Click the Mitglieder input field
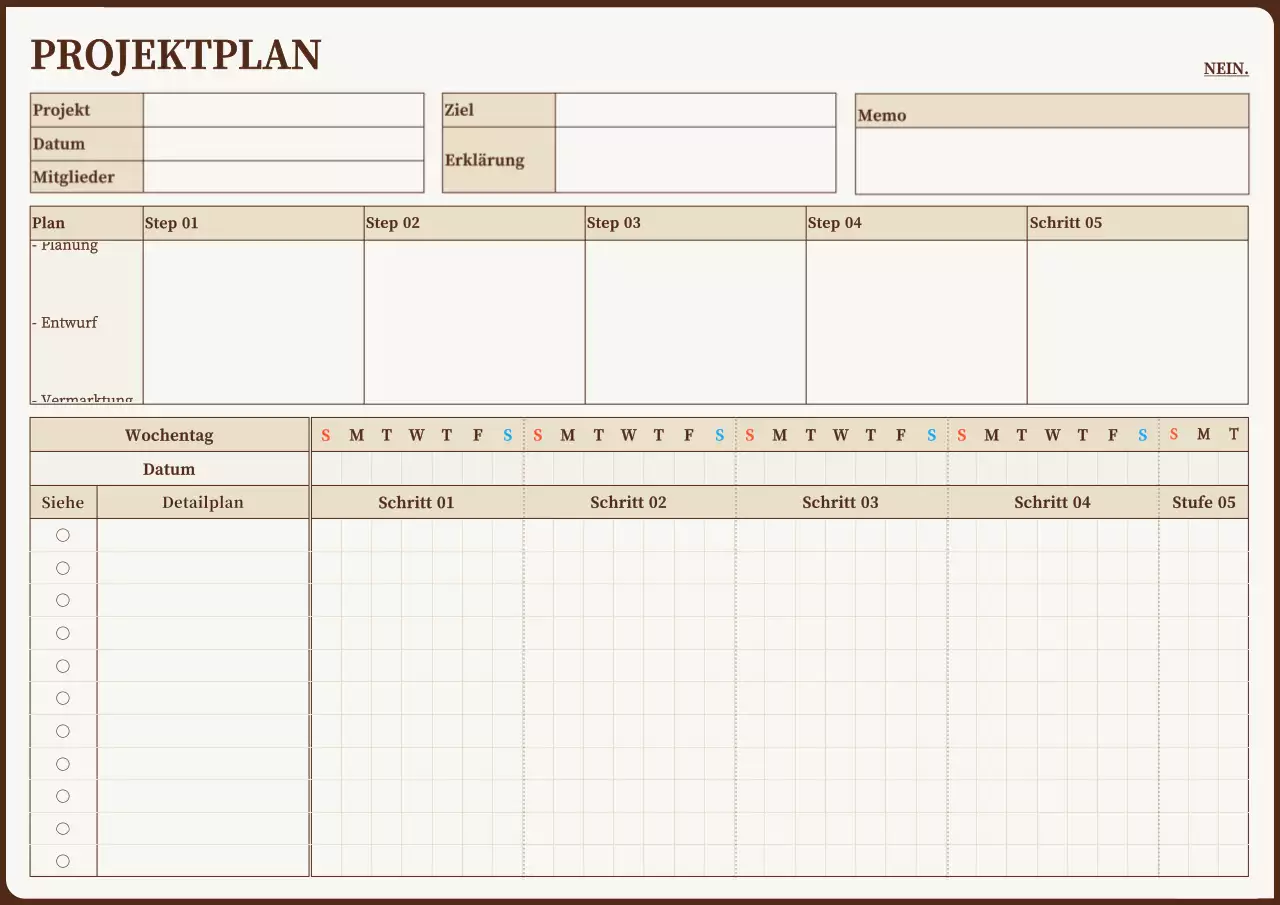1280x905 pixels. click(283, 177)
